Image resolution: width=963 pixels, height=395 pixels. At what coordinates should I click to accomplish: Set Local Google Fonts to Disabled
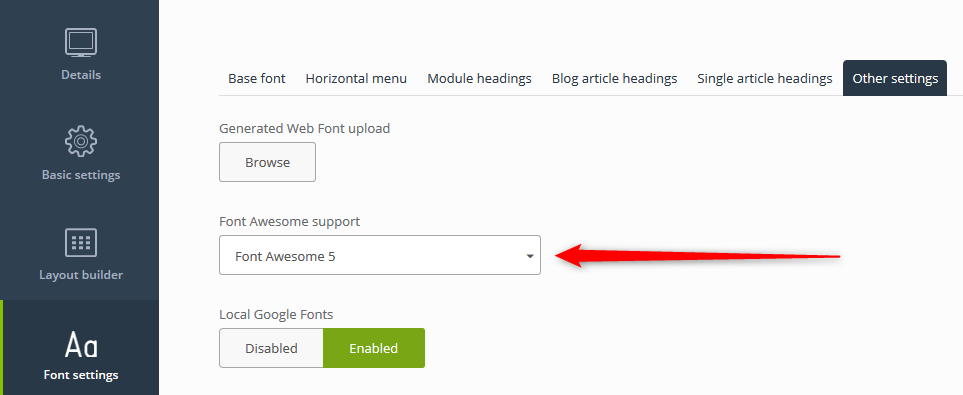(271, 348)
